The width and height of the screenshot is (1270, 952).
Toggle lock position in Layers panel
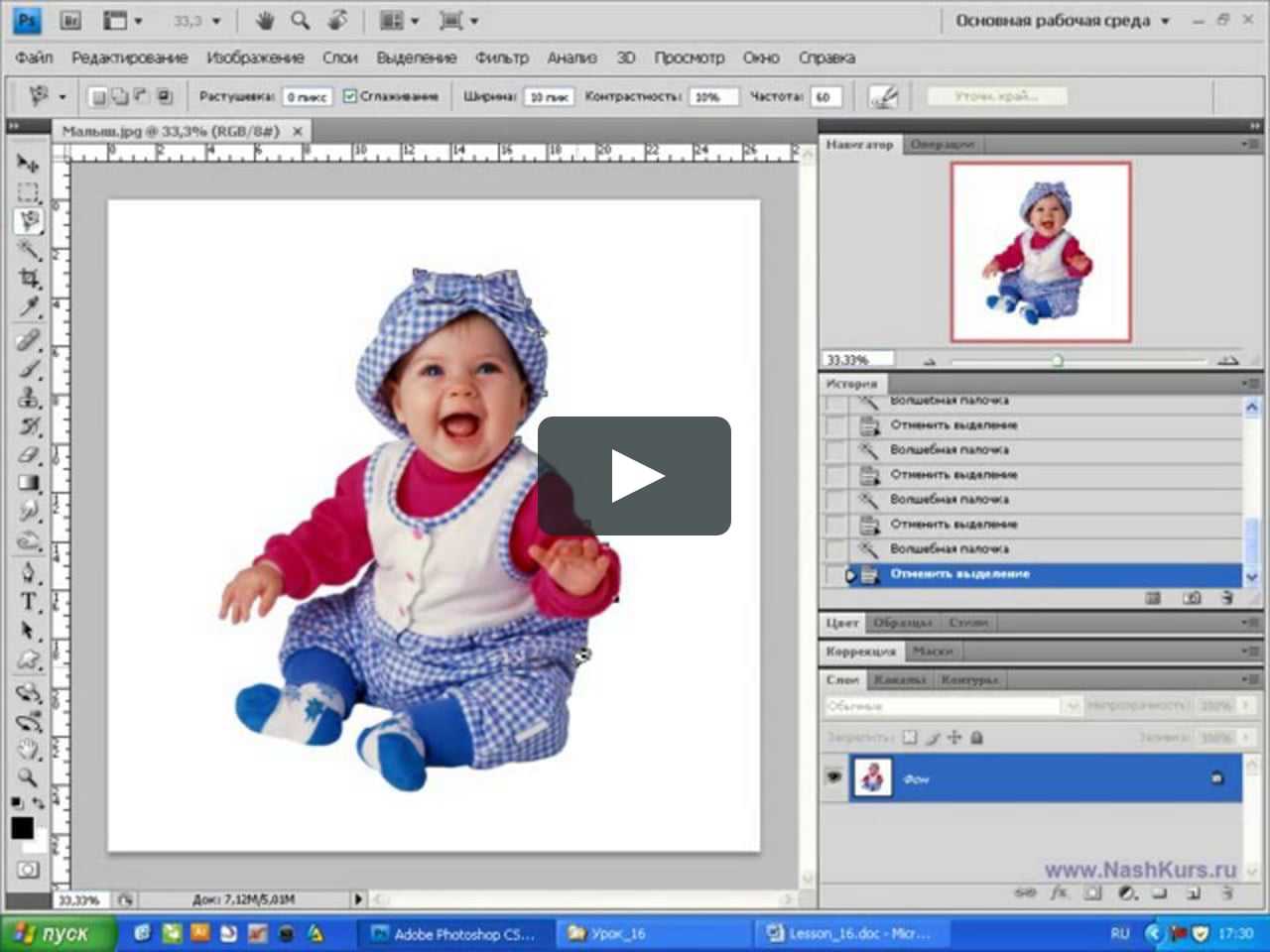pyautogui.click(x=954, y=737)
